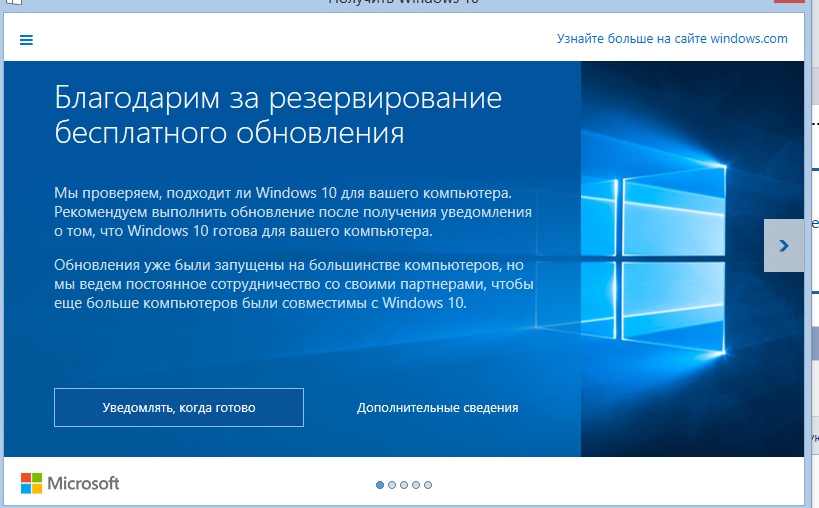Image resolution: width=819 pixels, height=508 pixels.
Task: Open link Узнайте больше на сайте windows.com
Action: pos(672,39)
